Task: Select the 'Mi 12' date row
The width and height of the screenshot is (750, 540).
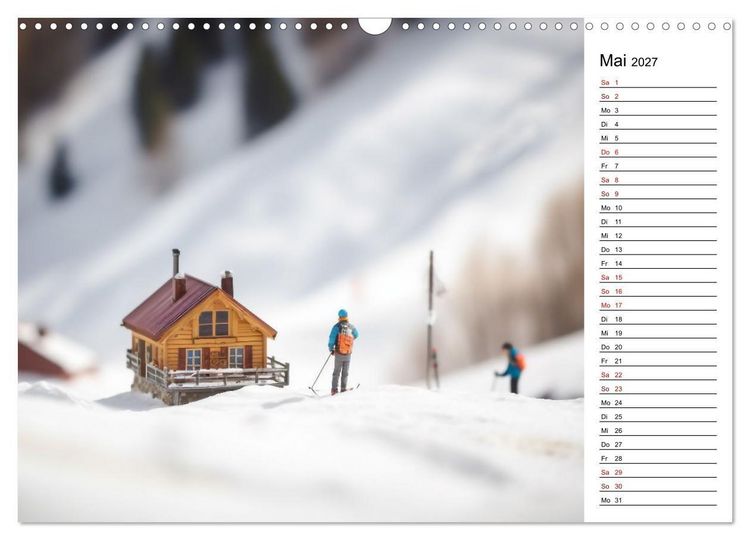Action: tap(658, 235)
